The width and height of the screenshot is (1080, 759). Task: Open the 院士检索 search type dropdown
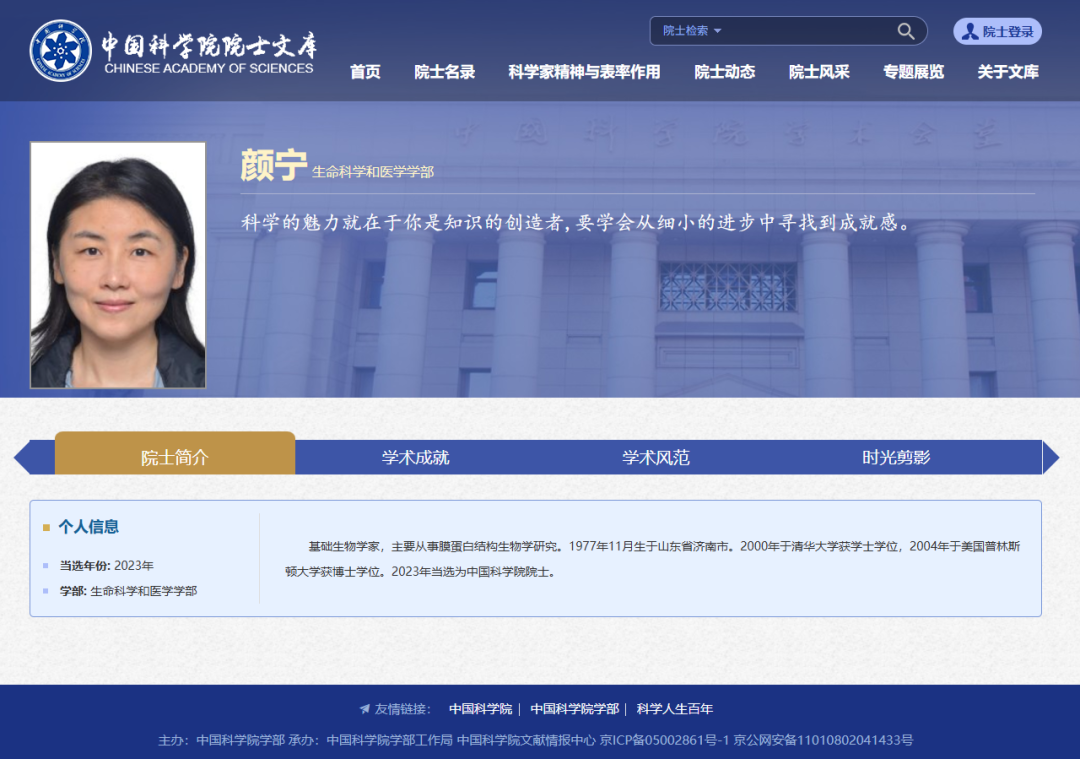692,31
